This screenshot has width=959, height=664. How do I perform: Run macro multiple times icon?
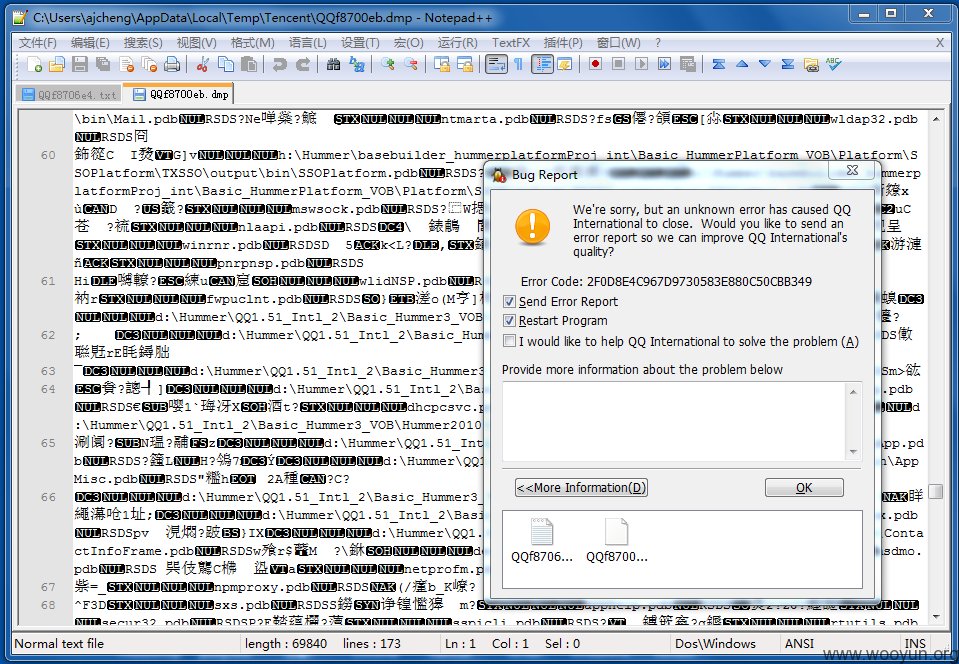click(664, 64)
